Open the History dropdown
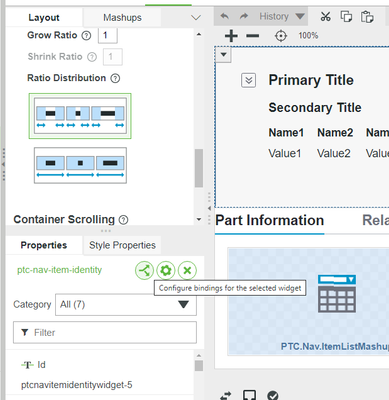The image size is (389, 400). 282,16
